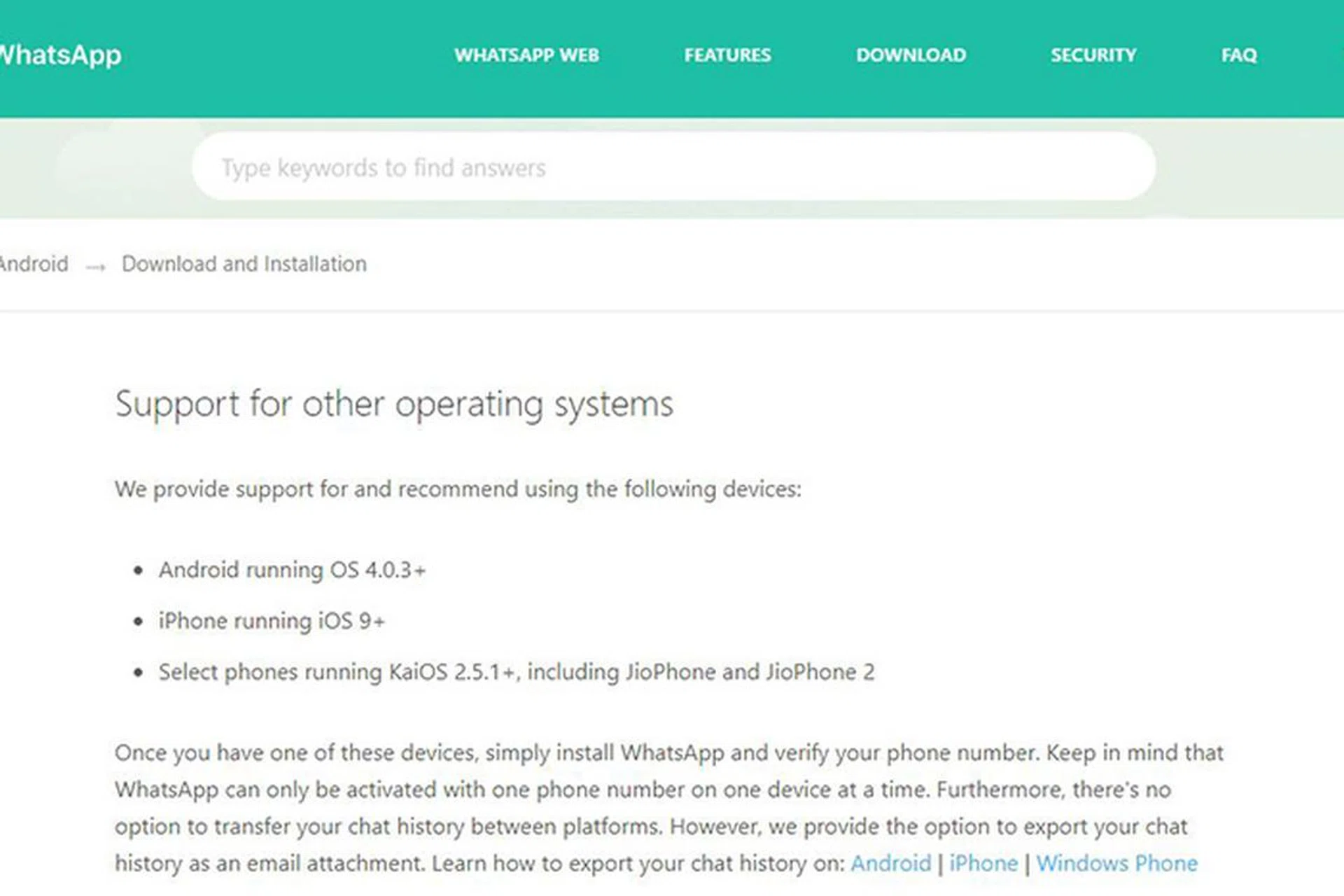This screenshot has height=896, width=1344.
Task: Click the breadcrumb arrow separator icon
Action: click(95, 267)
